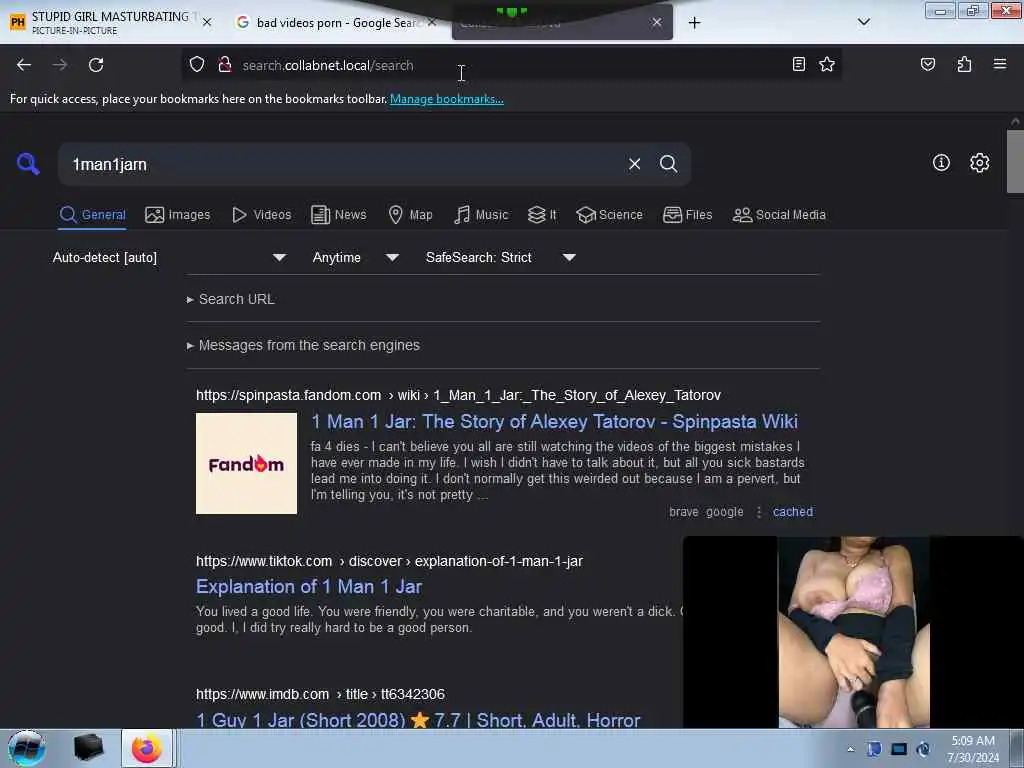Switch to Firefox in the taskbar
Screen dimensions: 1024x768
pos(147,748)
